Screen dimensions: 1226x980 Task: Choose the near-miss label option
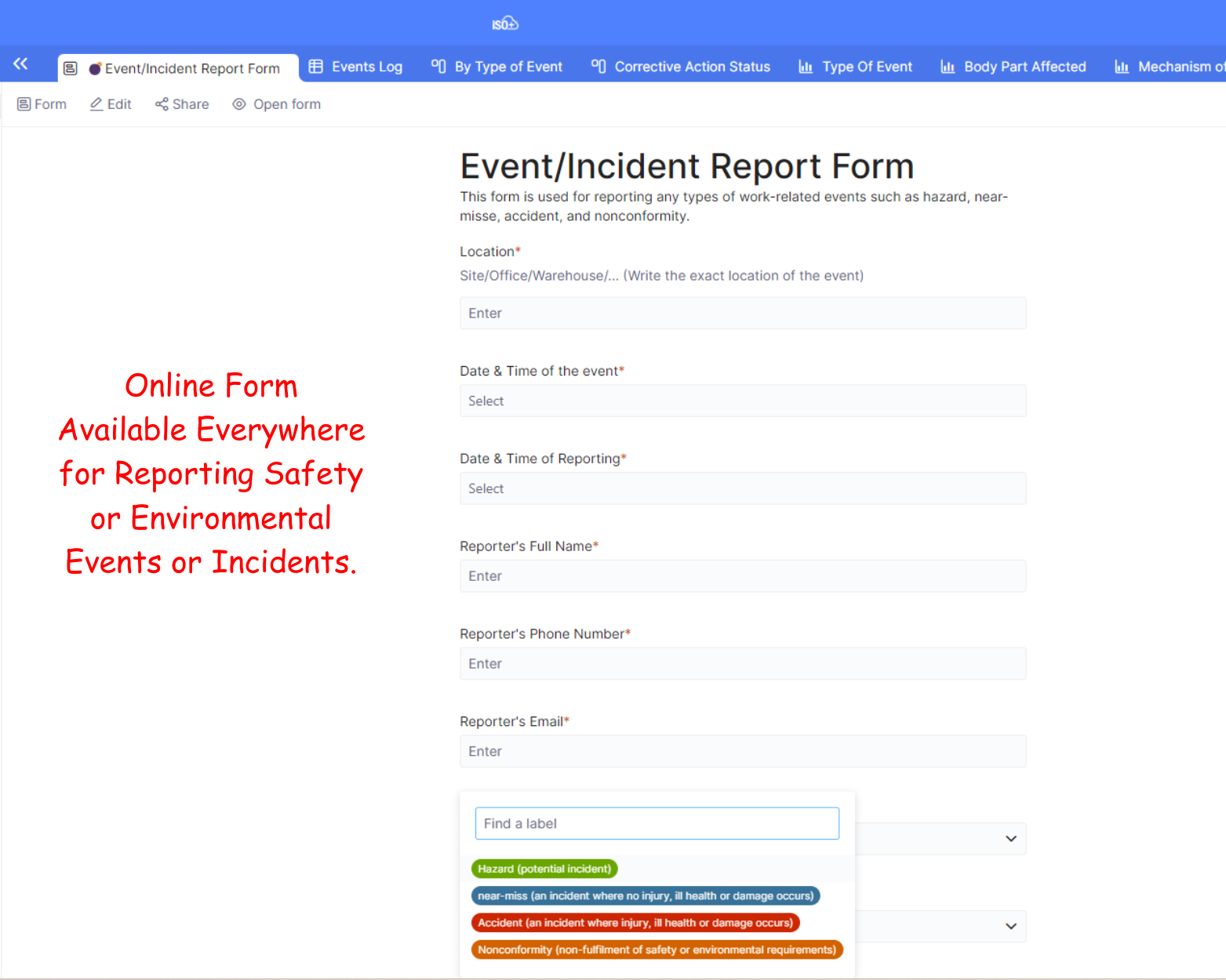coord(645,895)
